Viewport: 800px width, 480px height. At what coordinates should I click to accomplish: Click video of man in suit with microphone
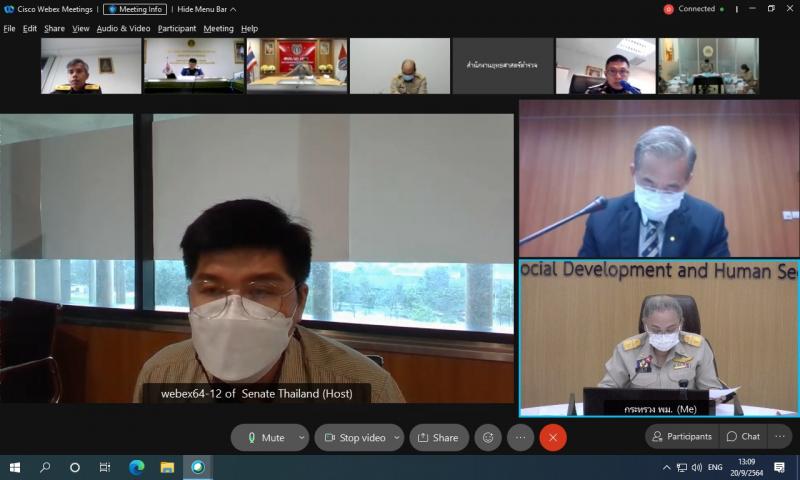[x=659, y=178]
